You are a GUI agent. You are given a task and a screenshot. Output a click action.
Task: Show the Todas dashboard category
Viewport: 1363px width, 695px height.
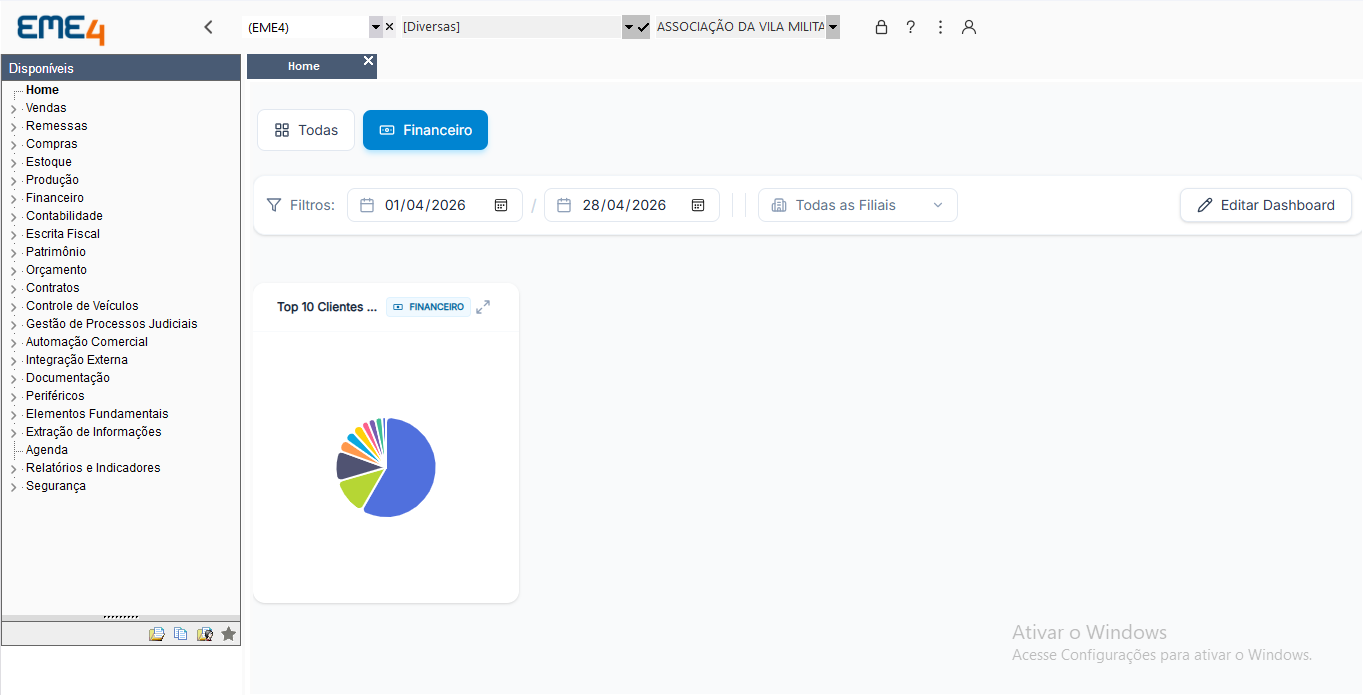click(306, 130)
